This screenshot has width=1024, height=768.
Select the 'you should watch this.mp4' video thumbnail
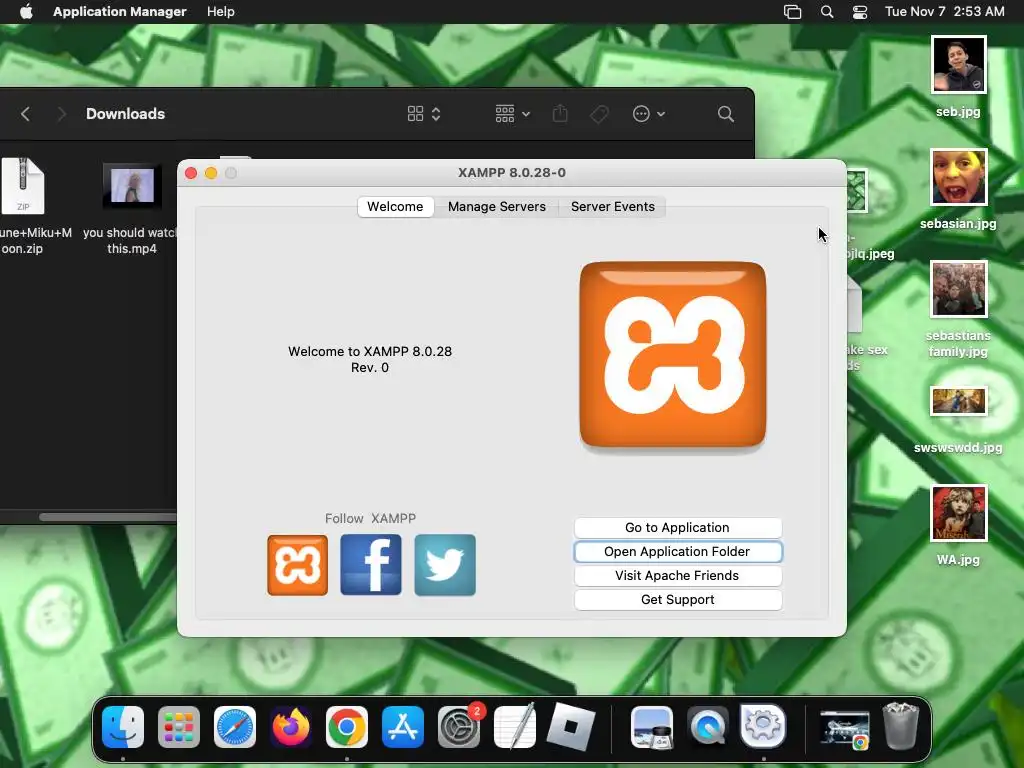(132, 185)
